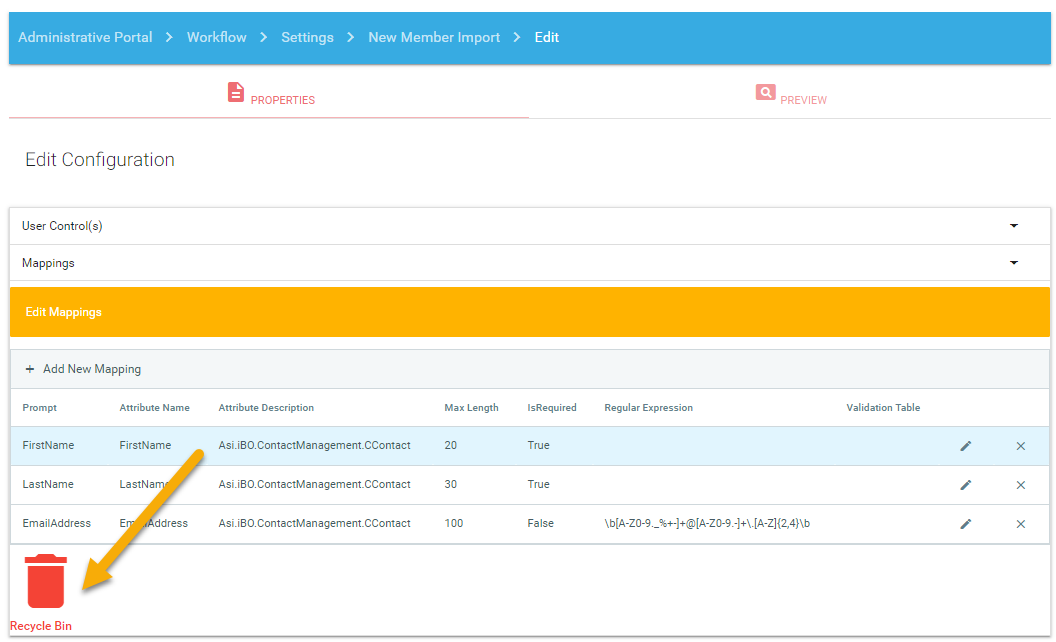Screen dimensions: 1056x642
Task: Select the EmailAddress regular expression cell
Action: (x=706, y=524)
